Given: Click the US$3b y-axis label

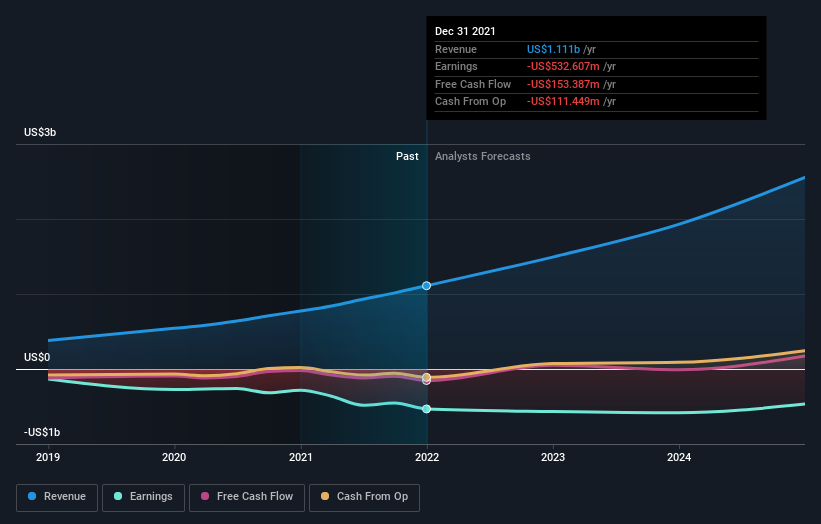Looking at the screenshot, I should pyautogui.click(x=40, y=132).
